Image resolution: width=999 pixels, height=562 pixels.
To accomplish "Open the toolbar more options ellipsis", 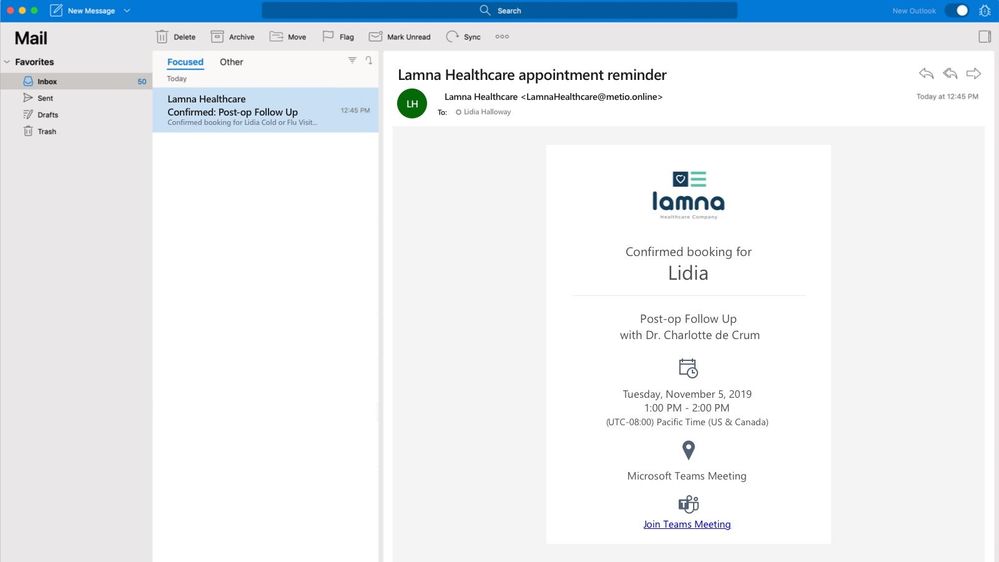I will pos(502,36).
